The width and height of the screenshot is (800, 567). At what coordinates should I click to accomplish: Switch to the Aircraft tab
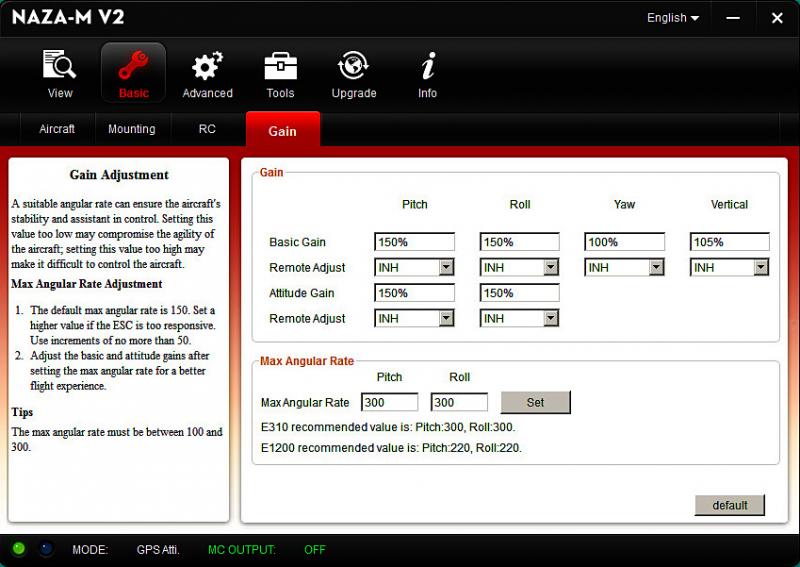(57, 129)
